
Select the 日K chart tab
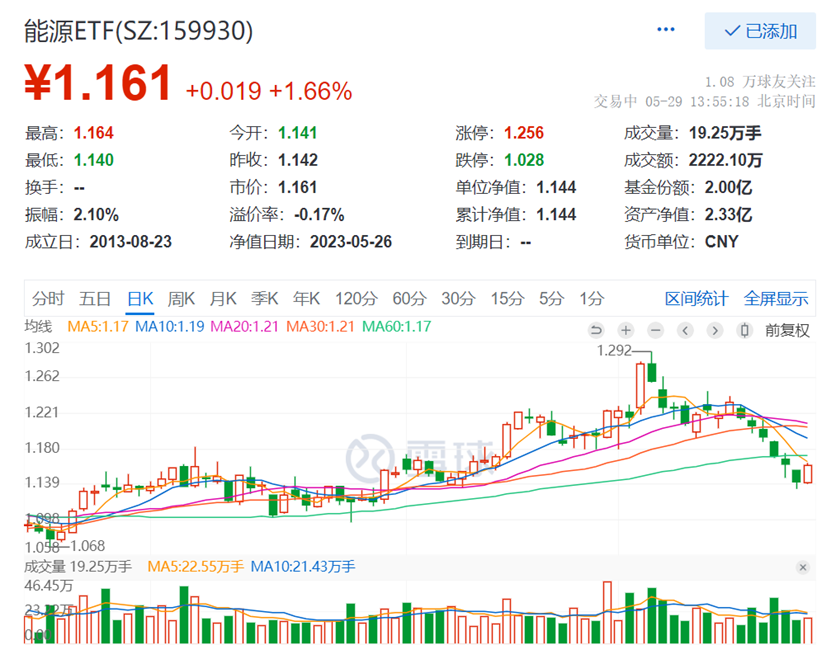tap(140, 299)
